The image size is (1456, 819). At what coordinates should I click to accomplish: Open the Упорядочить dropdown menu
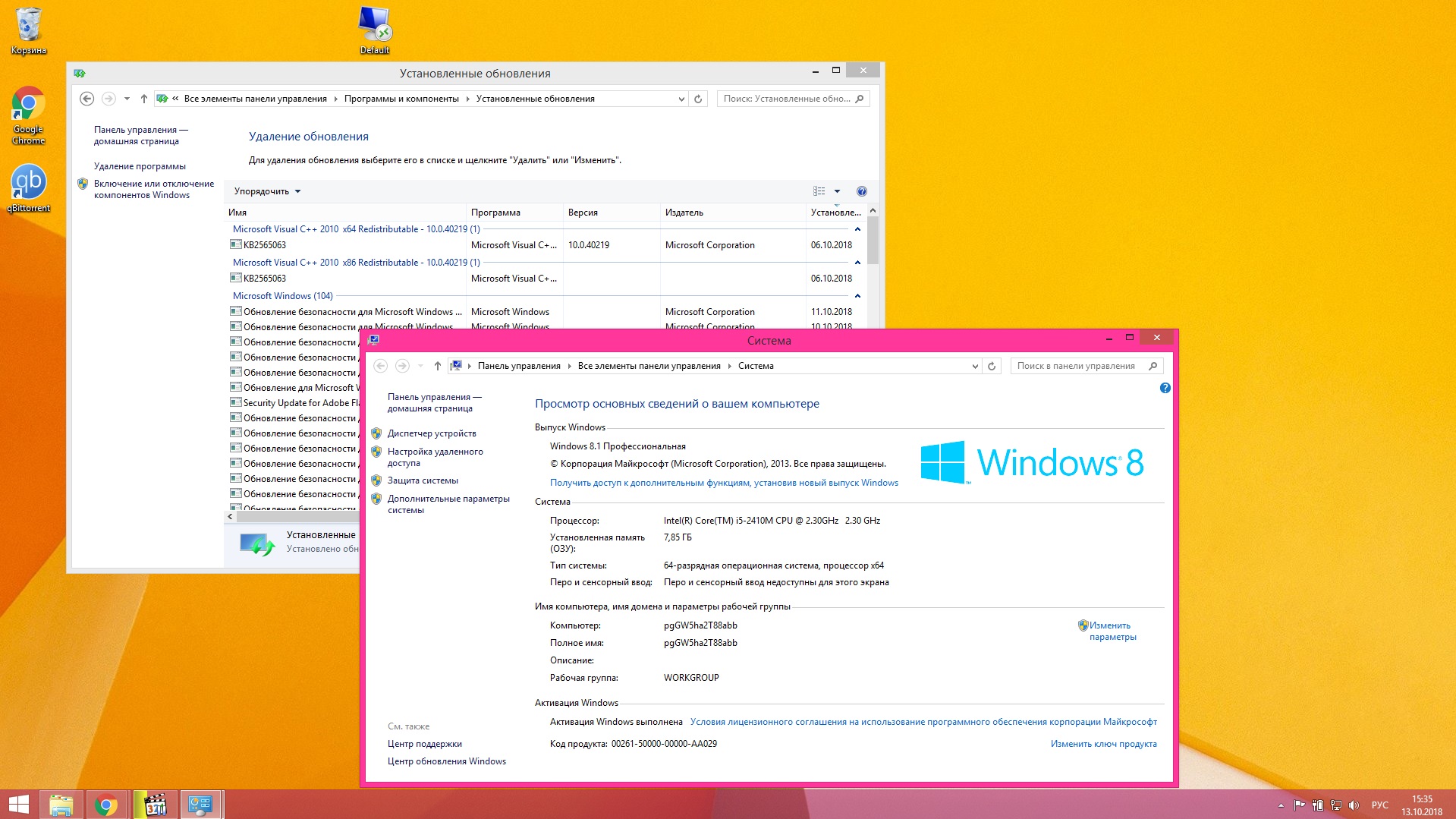tap(267, 191)
